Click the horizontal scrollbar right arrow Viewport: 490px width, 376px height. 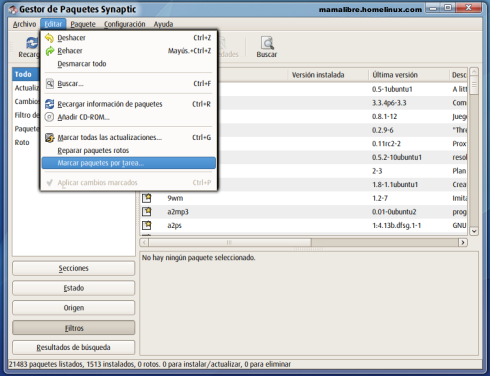tap(463, 242)
